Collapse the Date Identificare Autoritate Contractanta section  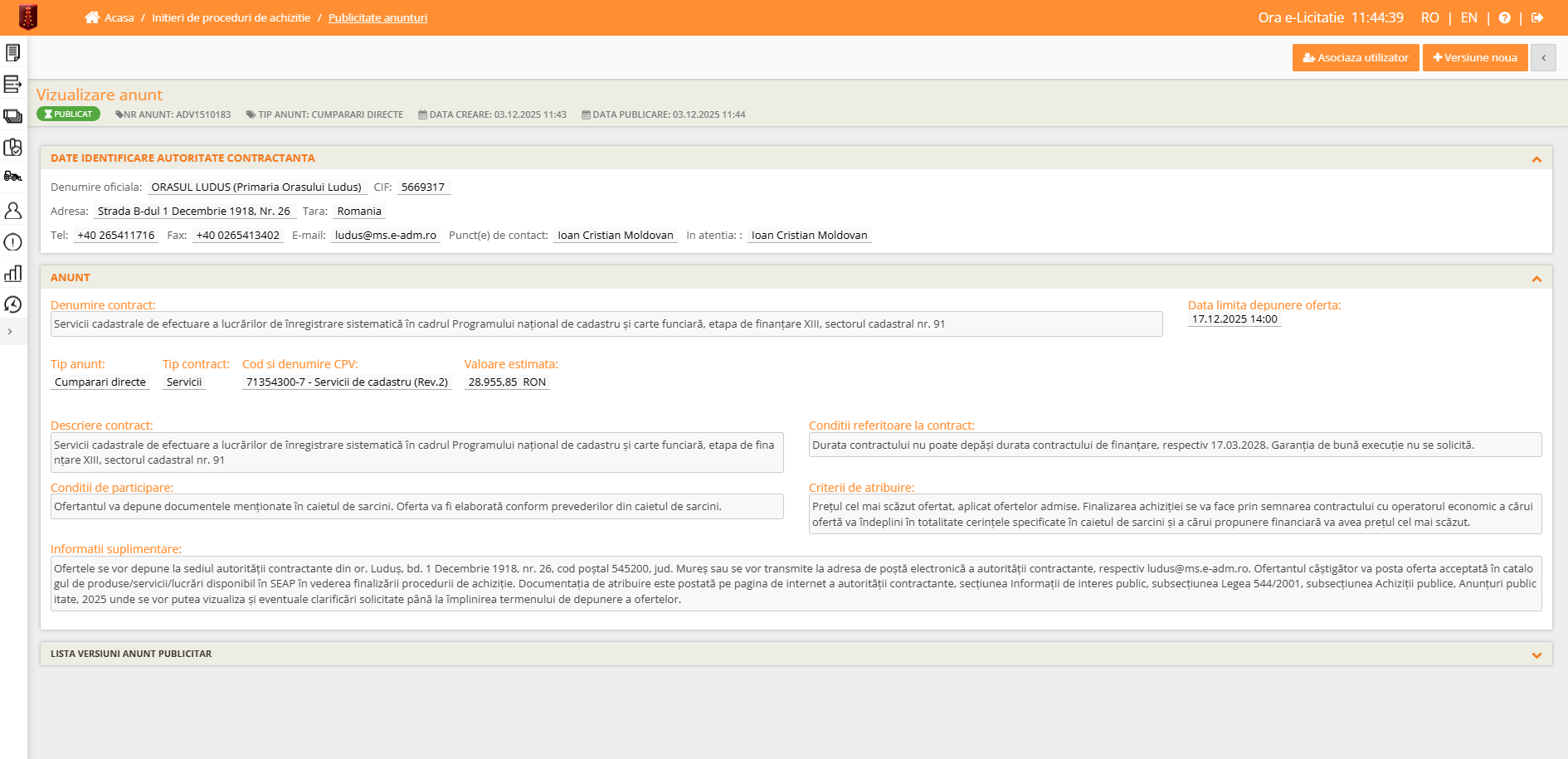point(1536,158)
